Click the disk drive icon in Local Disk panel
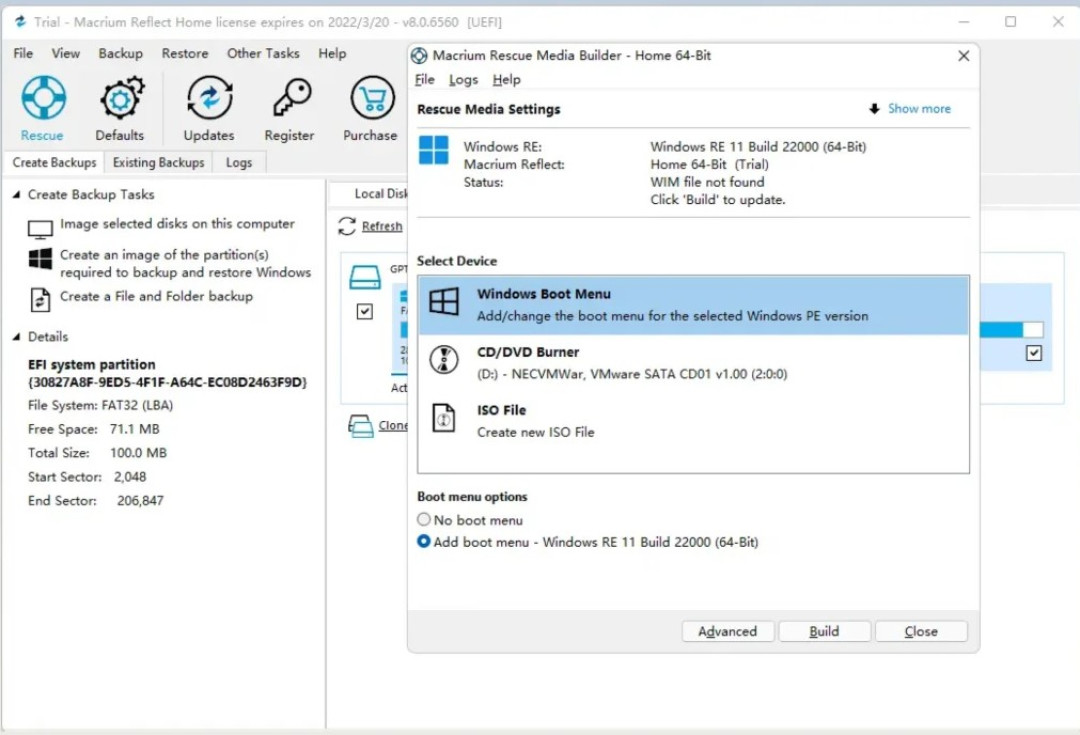The image size is (1080, 735). pos(364,277)
